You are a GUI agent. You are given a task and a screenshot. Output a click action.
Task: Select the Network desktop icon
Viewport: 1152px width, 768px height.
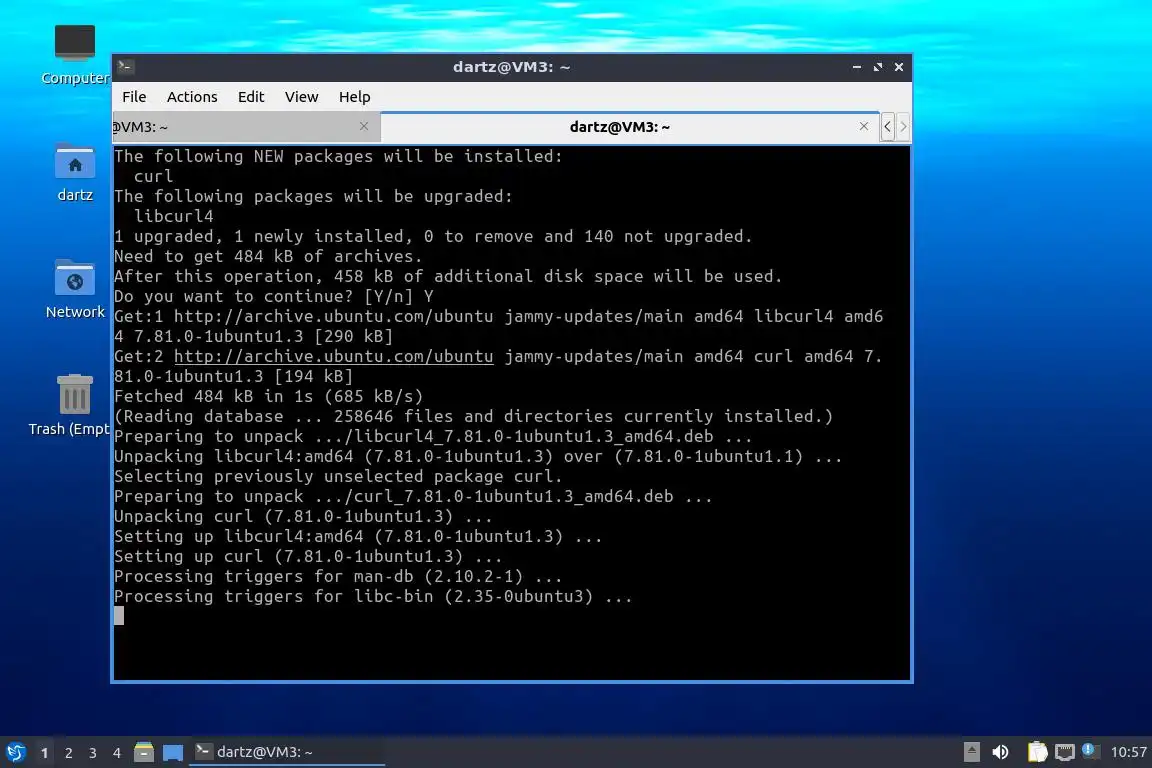tap(75, 289)
